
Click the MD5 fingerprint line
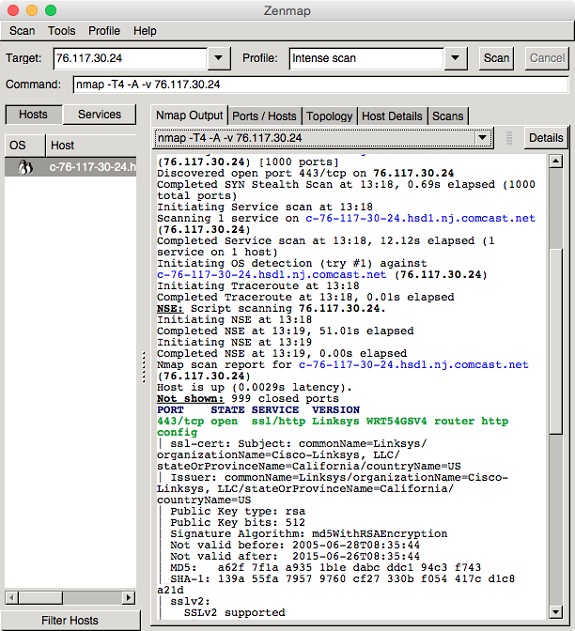[326, 568]
